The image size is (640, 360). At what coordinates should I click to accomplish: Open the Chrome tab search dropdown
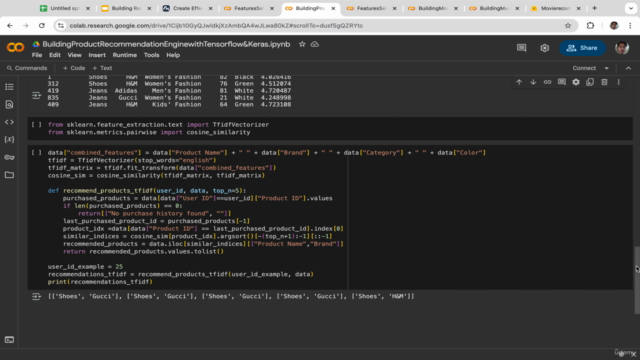click(x=631, y=8)
